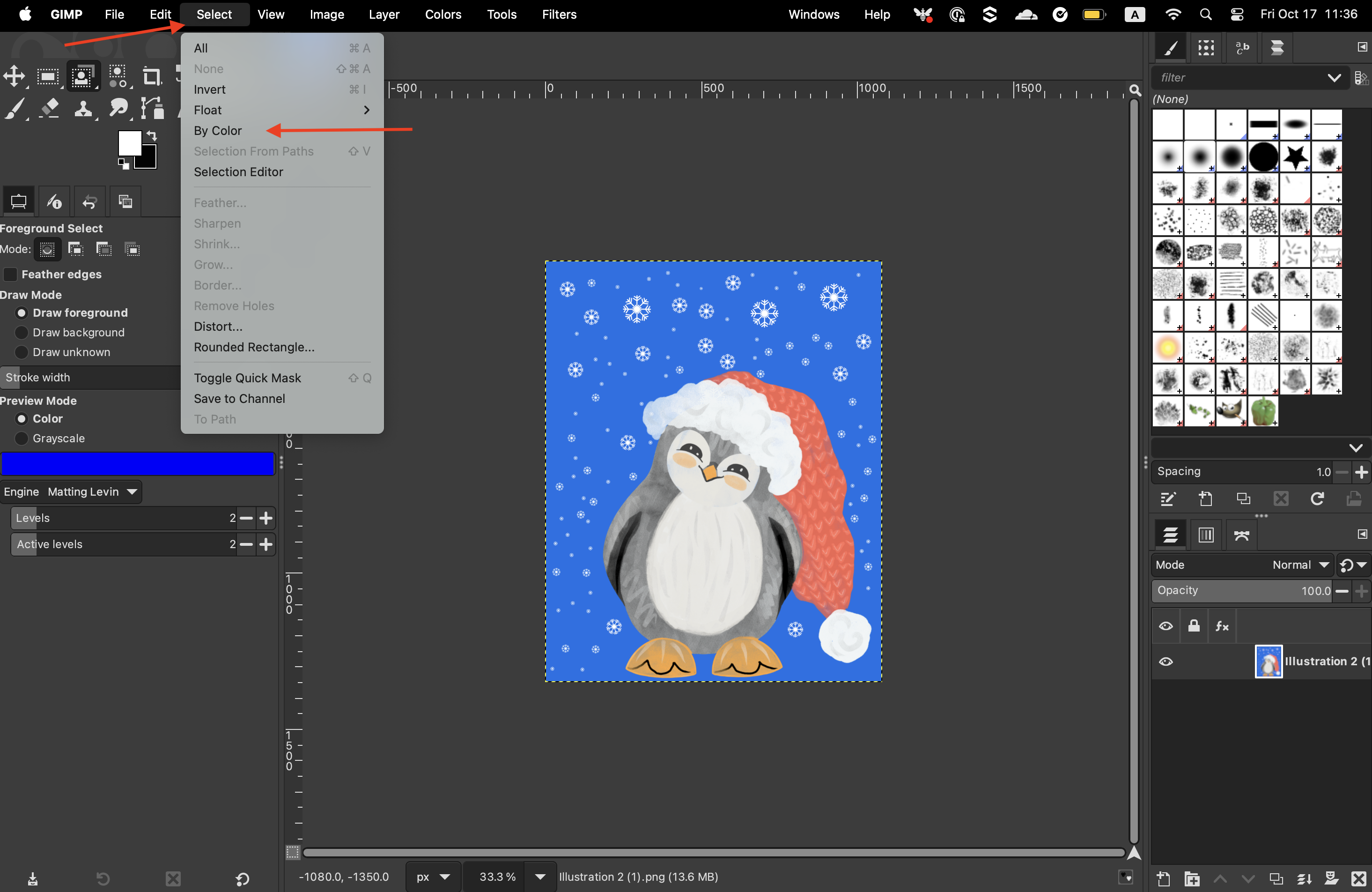The width and height of the screenshot is (1372, 892).
Task: Choose By Color from Select menu
Action: 218,131
